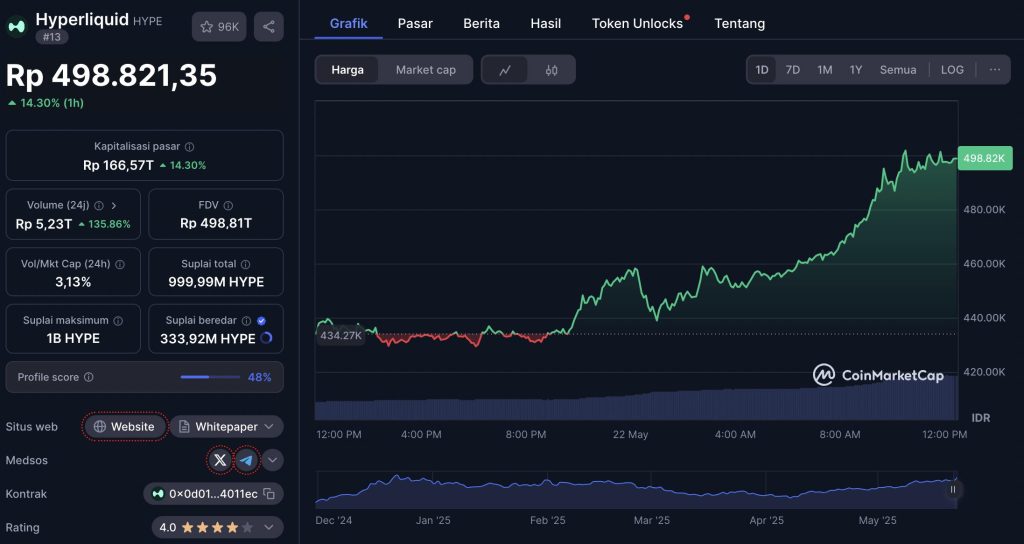Click info icon next to Volume (24j)

pos(99,206)
